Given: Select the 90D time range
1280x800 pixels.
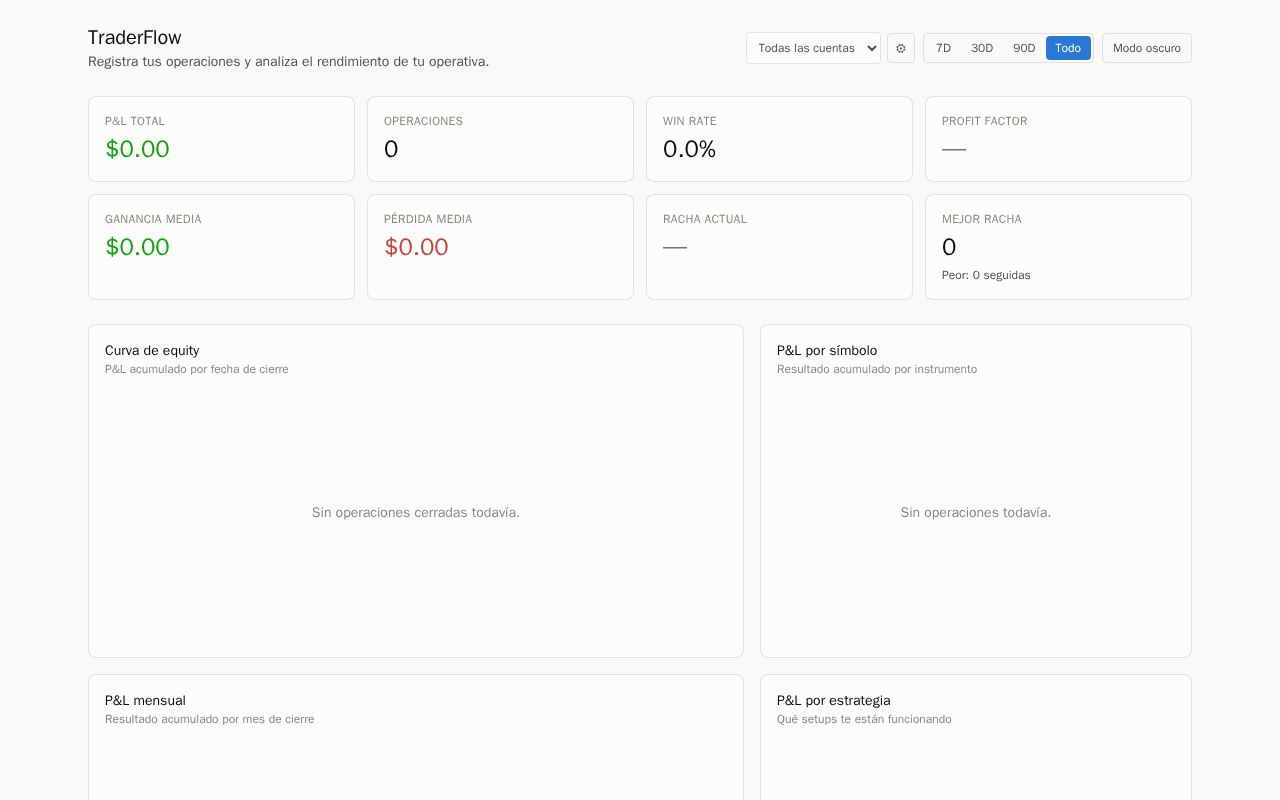Looking at the screenshot, I should [1024, 48].
